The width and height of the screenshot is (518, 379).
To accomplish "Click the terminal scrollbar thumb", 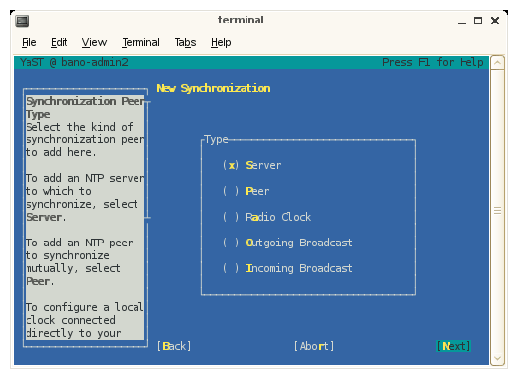I will 497,211.
